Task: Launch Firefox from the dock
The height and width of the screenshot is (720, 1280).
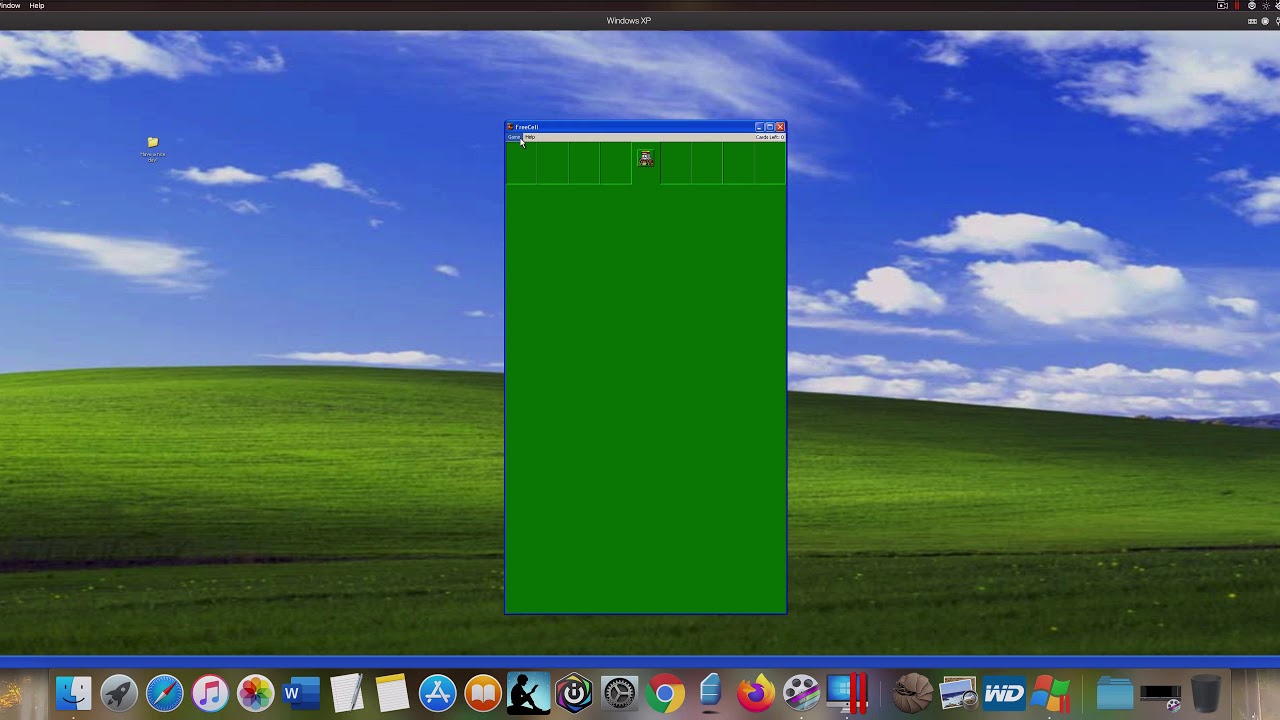Action: pyautogui.click(x=756, y=693)
